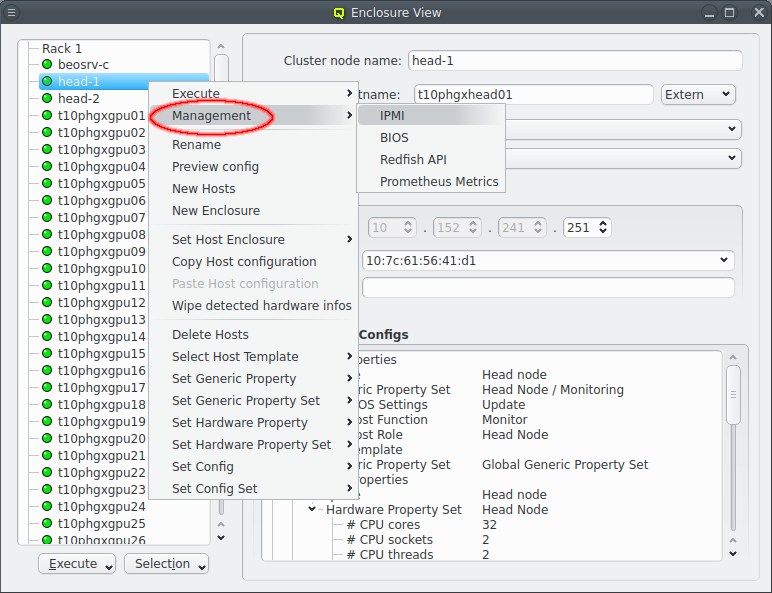This screenshot has width=772, height=593.
Task: Select Redfish API in the submenu
Action: point(413,160)
